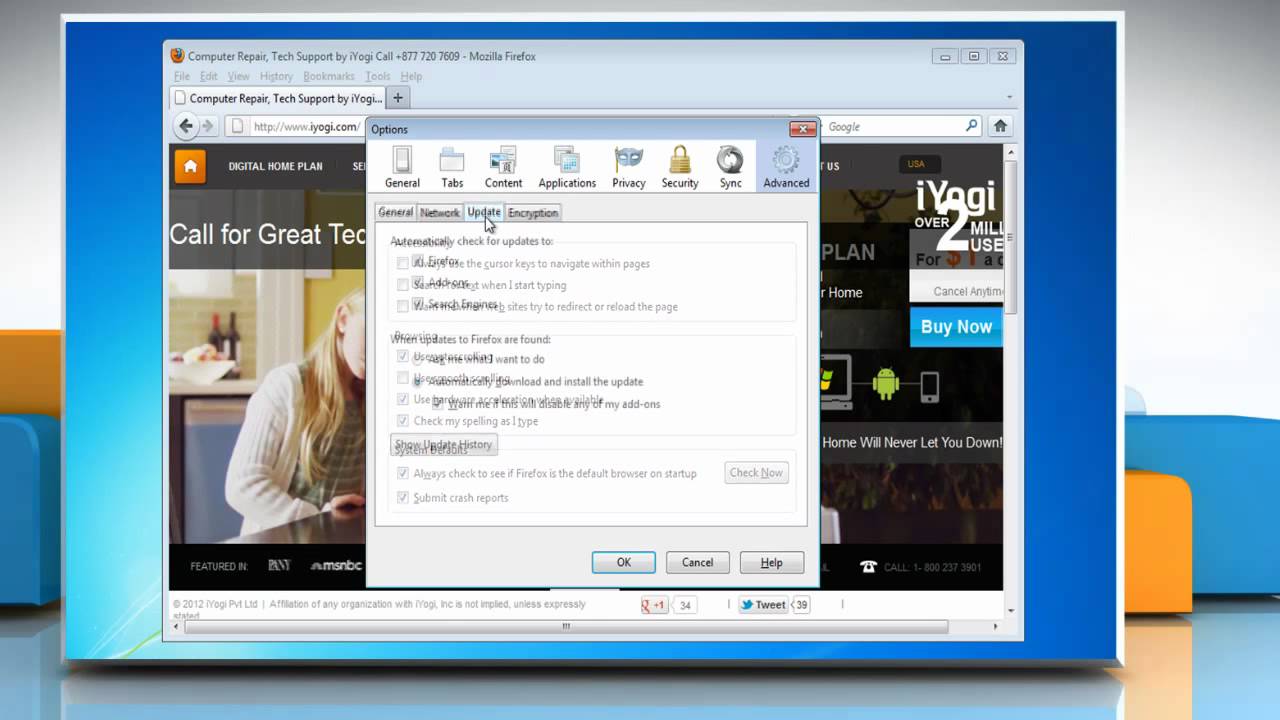Switch to the Encryption advanced subtab
Image resolution: width=1280 pixels, height=720 pixels.
coord(532,212)
